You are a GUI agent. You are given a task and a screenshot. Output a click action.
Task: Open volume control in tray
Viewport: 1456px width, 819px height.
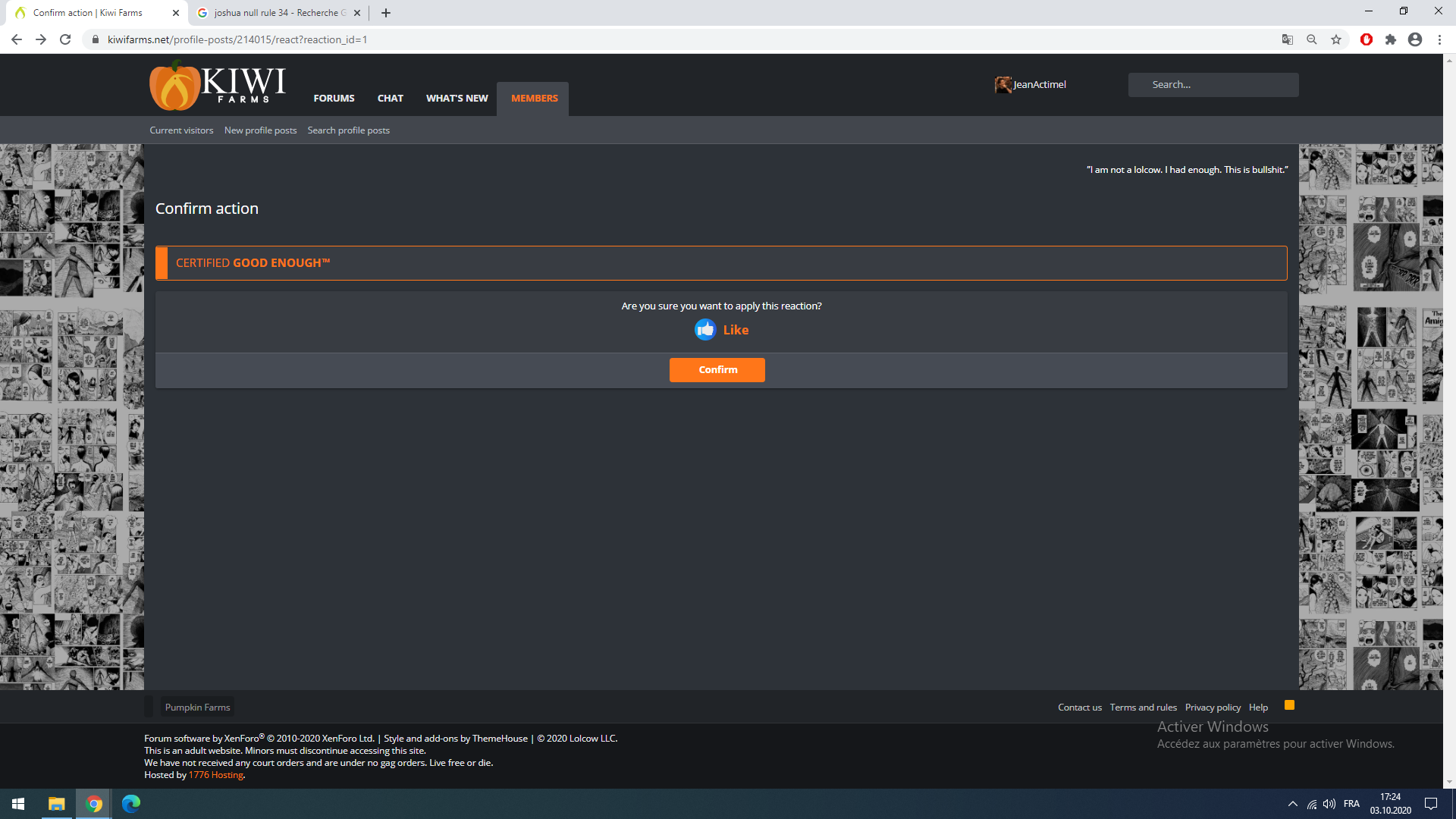click(1329, 804)
